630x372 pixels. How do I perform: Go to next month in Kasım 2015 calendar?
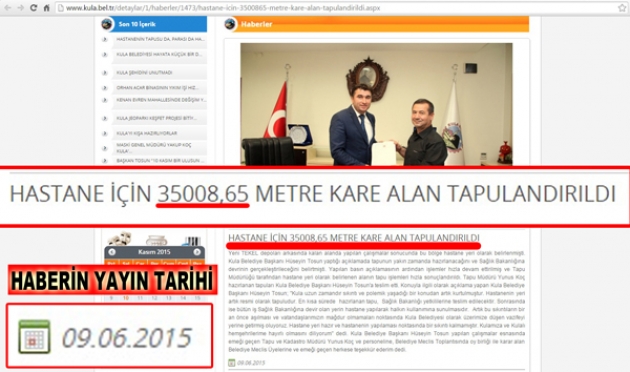point(197,252)
